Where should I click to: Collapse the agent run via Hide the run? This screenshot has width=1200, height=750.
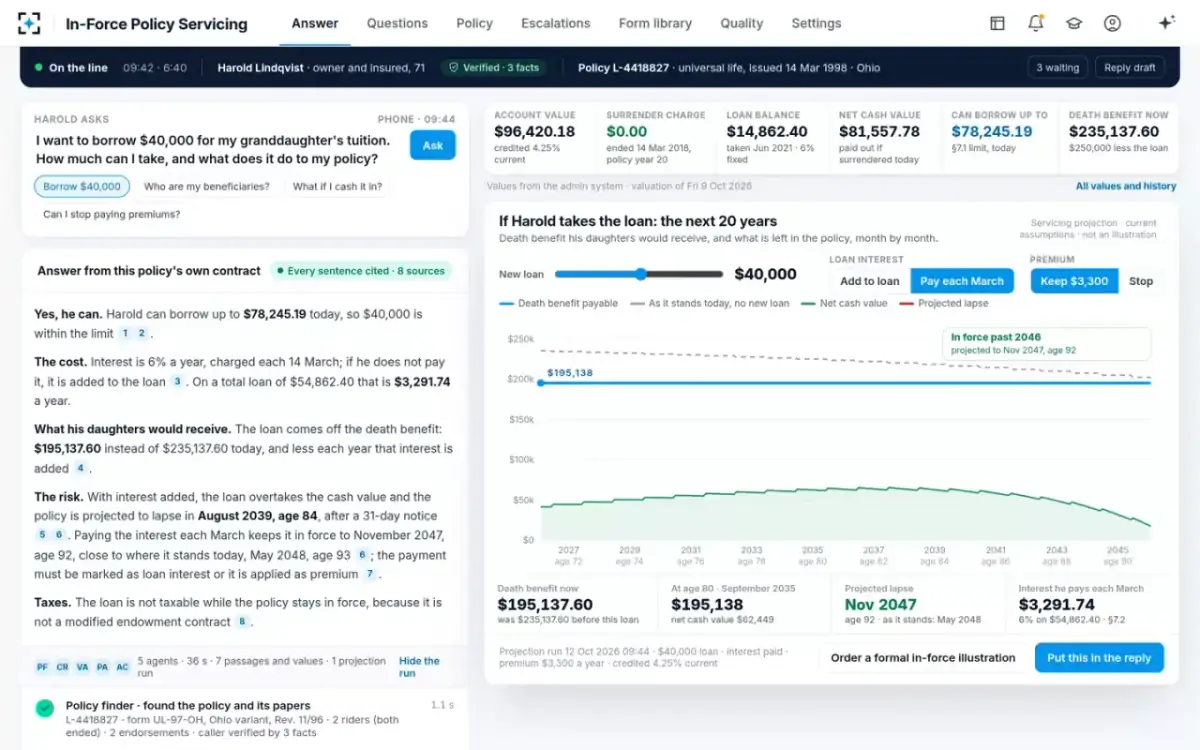pos(419,667)
